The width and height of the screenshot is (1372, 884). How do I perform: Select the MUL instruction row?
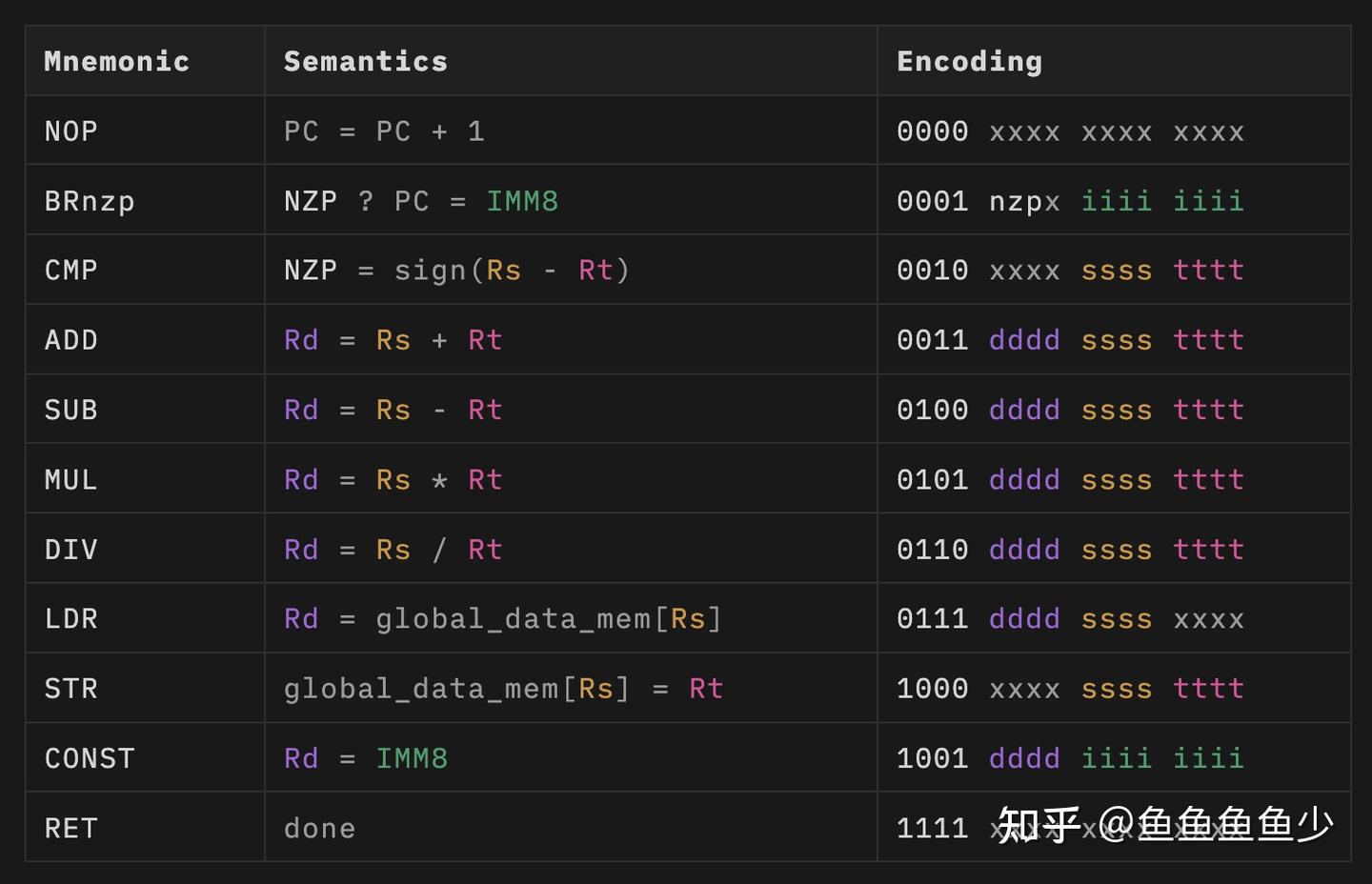point(70,479)
